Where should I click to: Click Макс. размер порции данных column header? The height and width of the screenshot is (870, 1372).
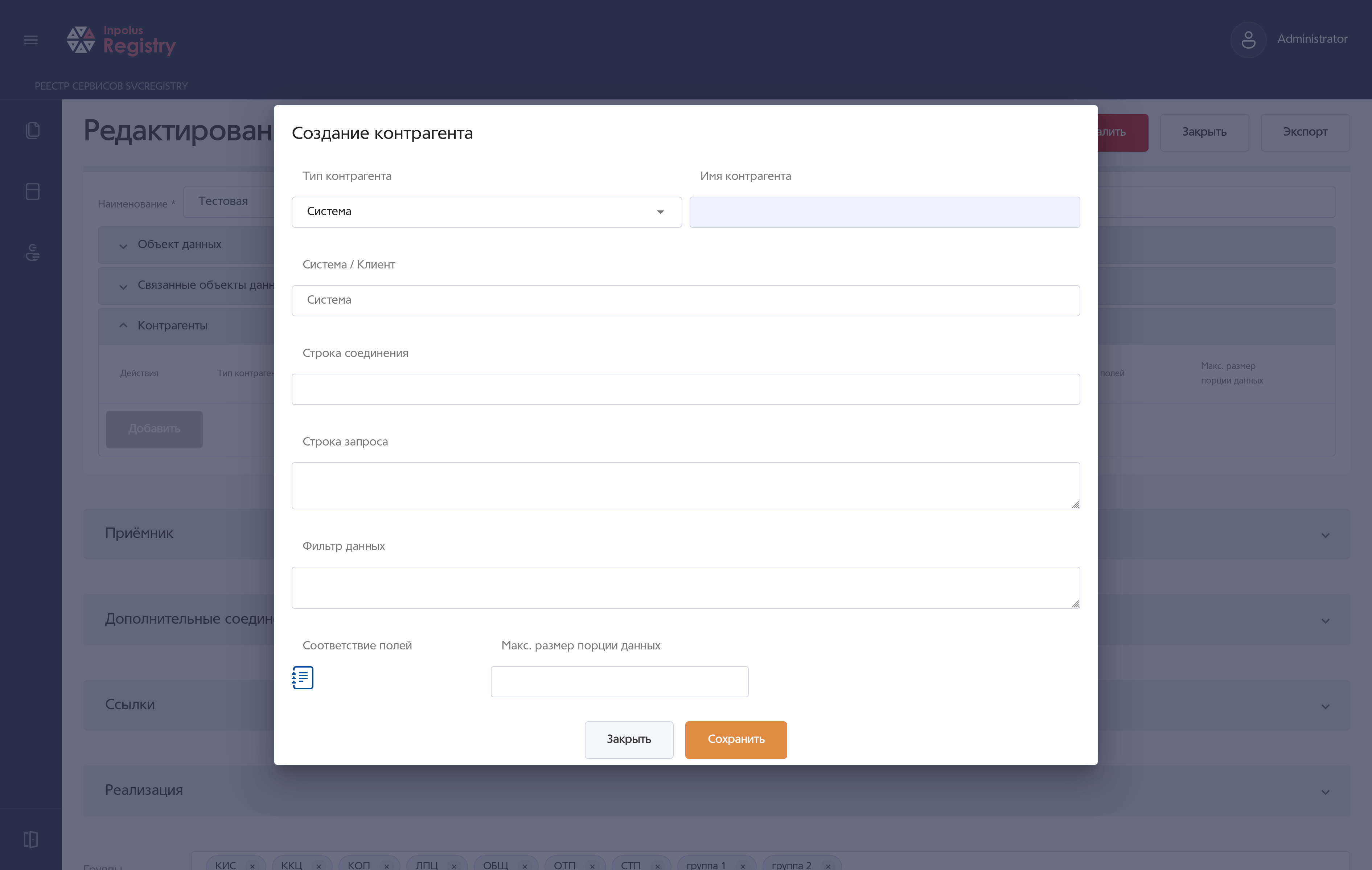[x=1232, y=373]
